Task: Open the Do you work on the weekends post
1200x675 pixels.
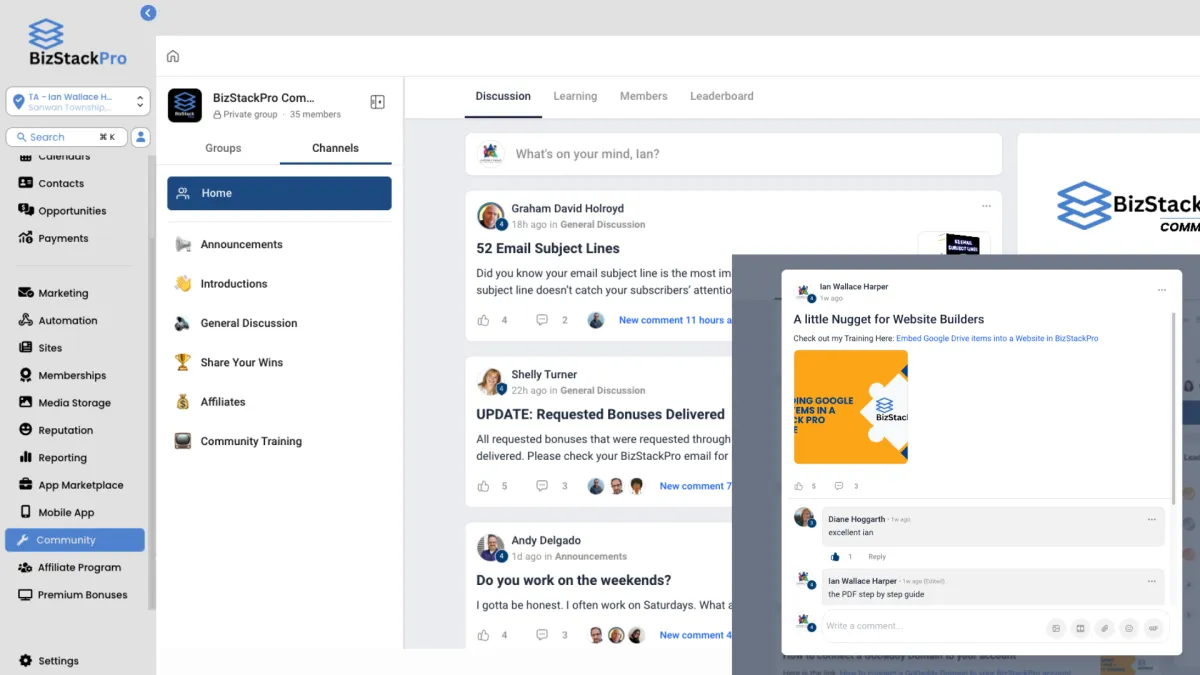Action: point(574,580)
